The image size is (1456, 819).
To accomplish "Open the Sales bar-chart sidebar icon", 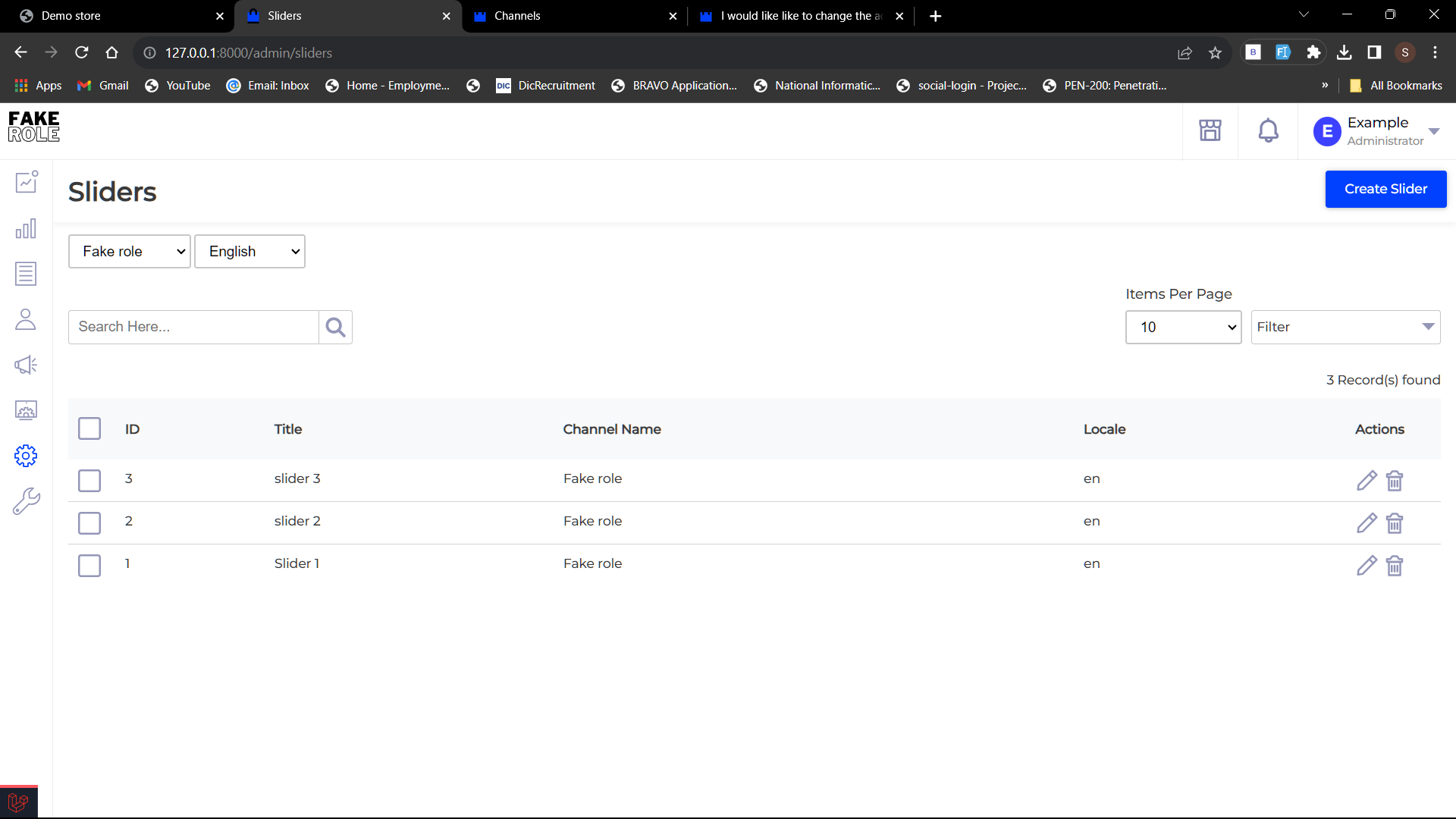I will point(26,228).
